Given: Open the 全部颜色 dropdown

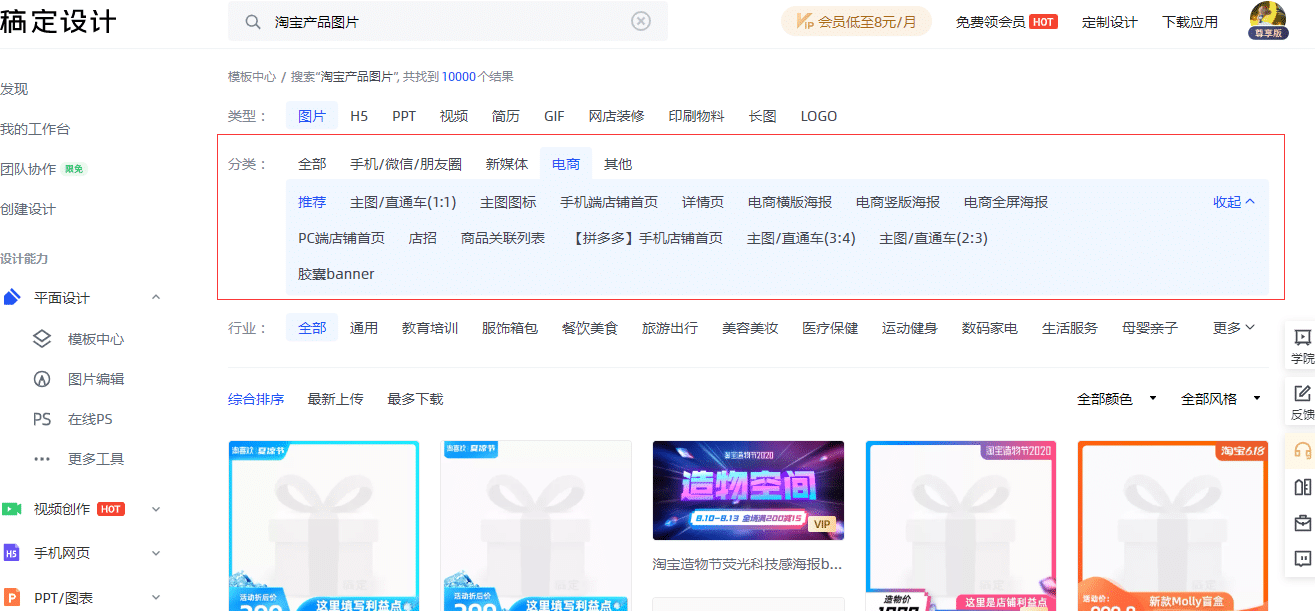Looking at the screenshot, I should 1116,399.
